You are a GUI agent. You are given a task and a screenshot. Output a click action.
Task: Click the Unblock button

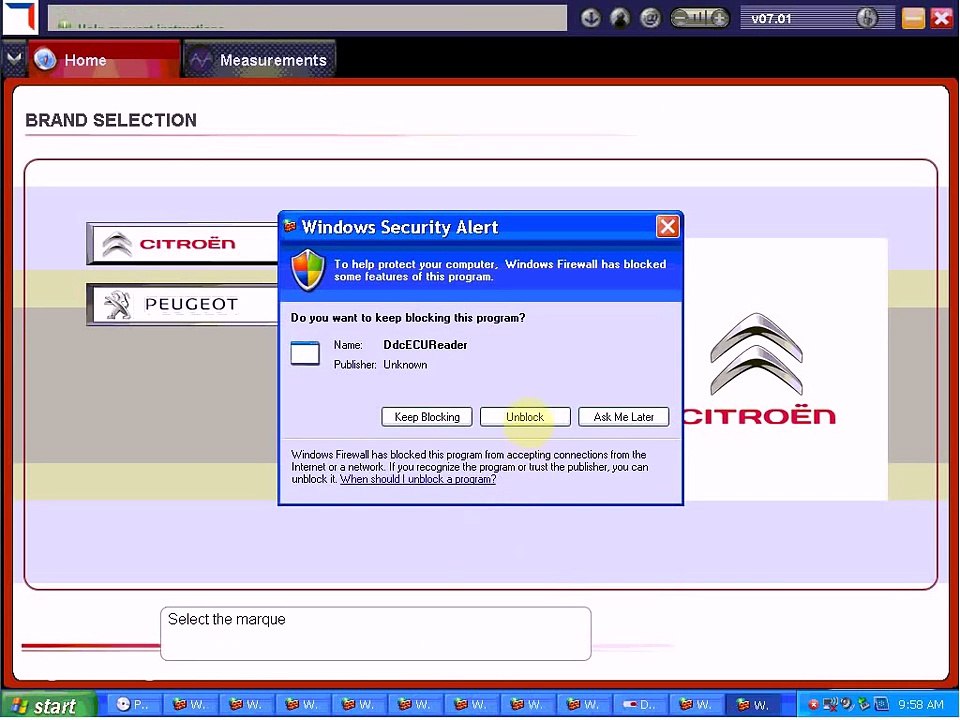coord(525,417)
